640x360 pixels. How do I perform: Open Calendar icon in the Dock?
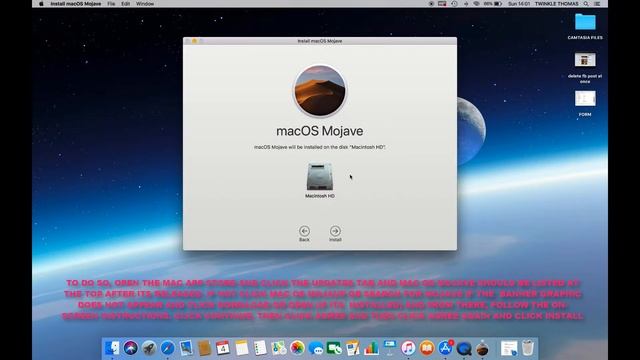coord(223,348)
